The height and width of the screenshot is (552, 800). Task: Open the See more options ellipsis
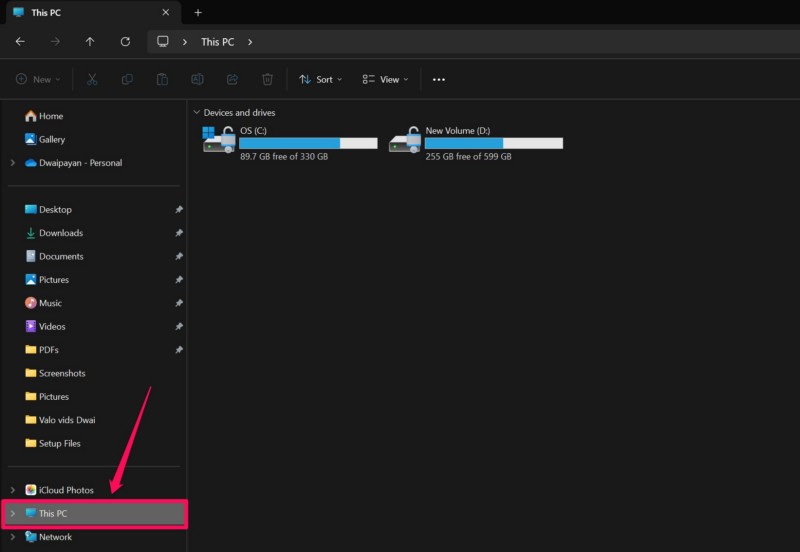coord(438,79)
